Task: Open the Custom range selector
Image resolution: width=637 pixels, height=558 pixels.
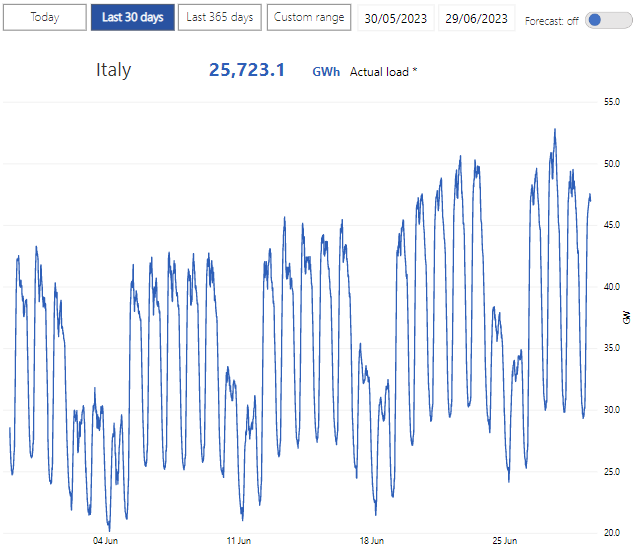Action: click(x=309, y=17)
